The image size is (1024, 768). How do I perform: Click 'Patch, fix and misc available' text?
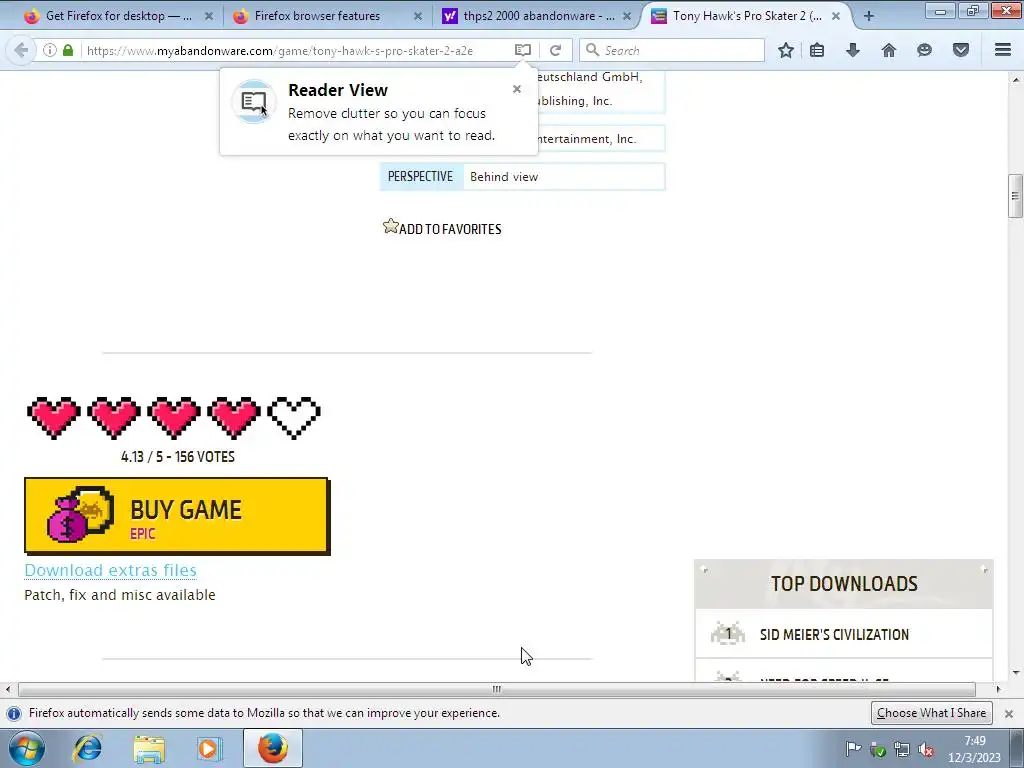click(x=120, y=595)
